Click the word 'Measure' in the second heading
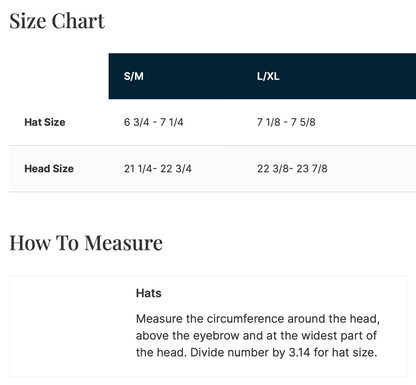The height and width of the screenshot is (385, 416). point(123,243)
